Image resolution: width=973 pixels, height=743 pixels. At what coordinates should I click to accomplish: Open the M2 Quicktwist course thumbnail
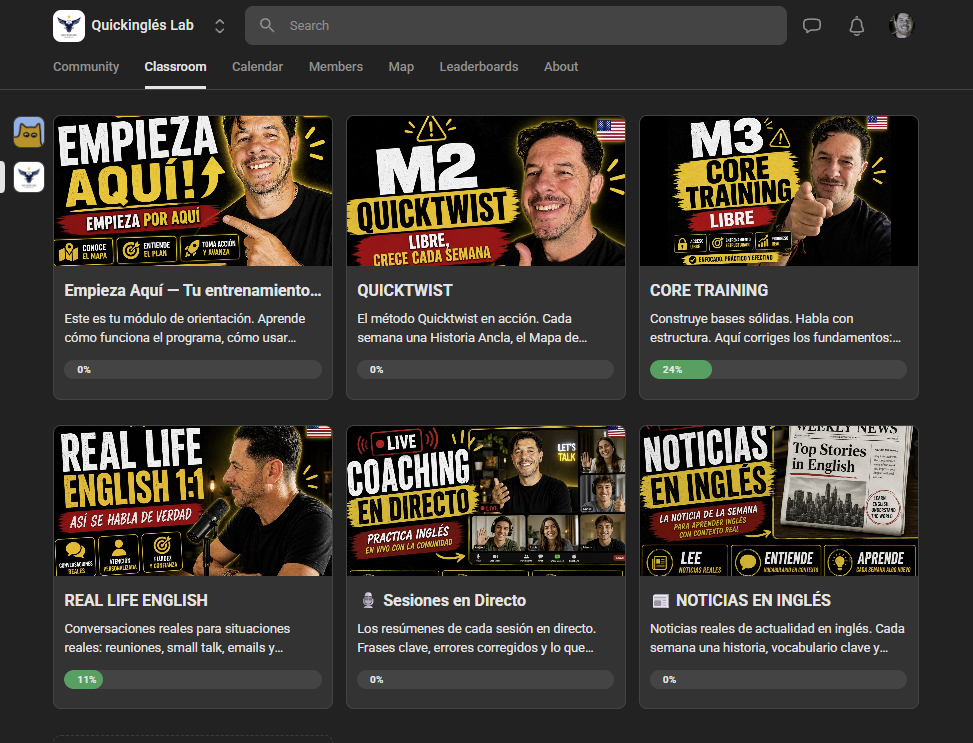tap(486, 191)
